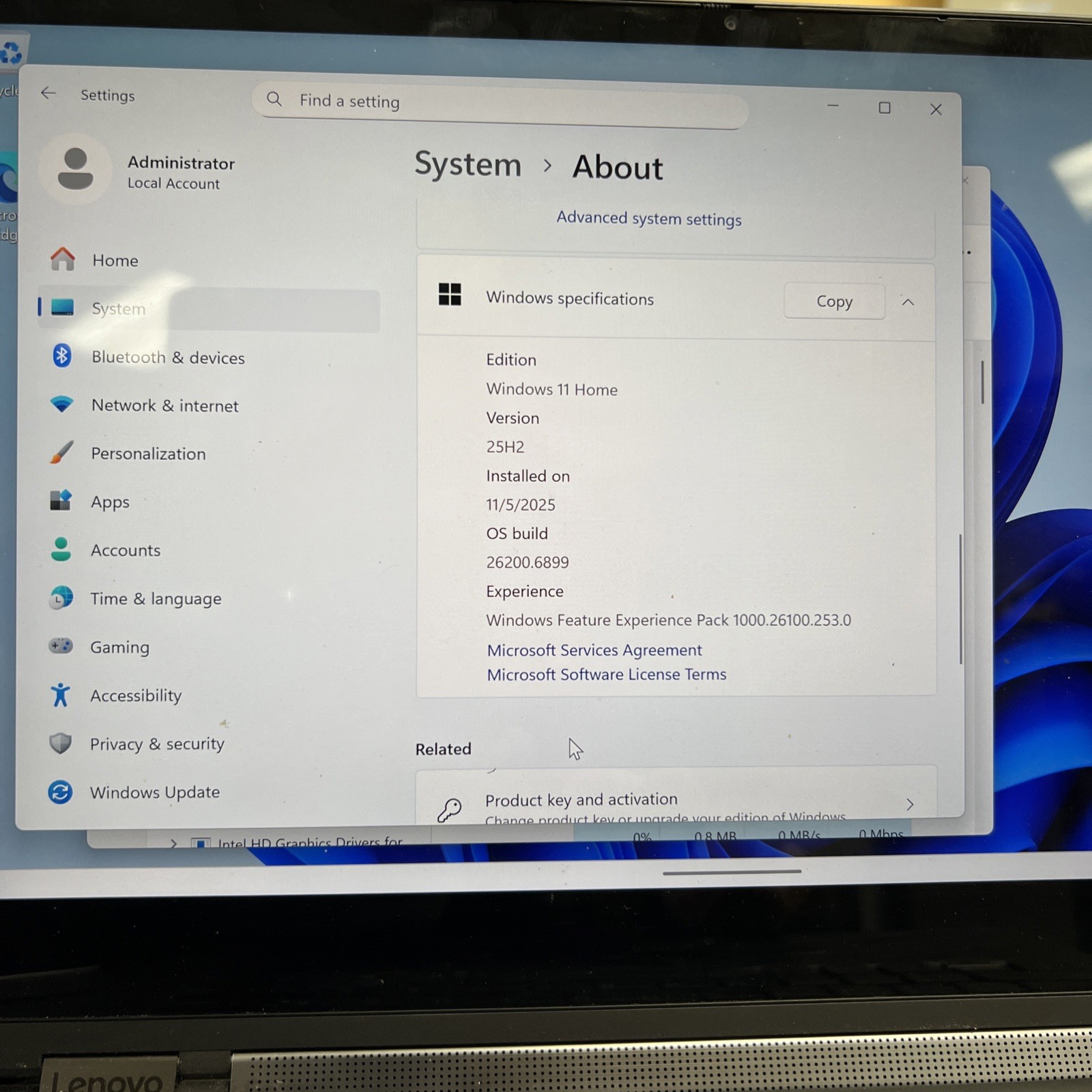This screenshot has height=1092, width=1092.
Task: Click the 25H2 version value
Action: pyautogui.click(x=505, y=447)
